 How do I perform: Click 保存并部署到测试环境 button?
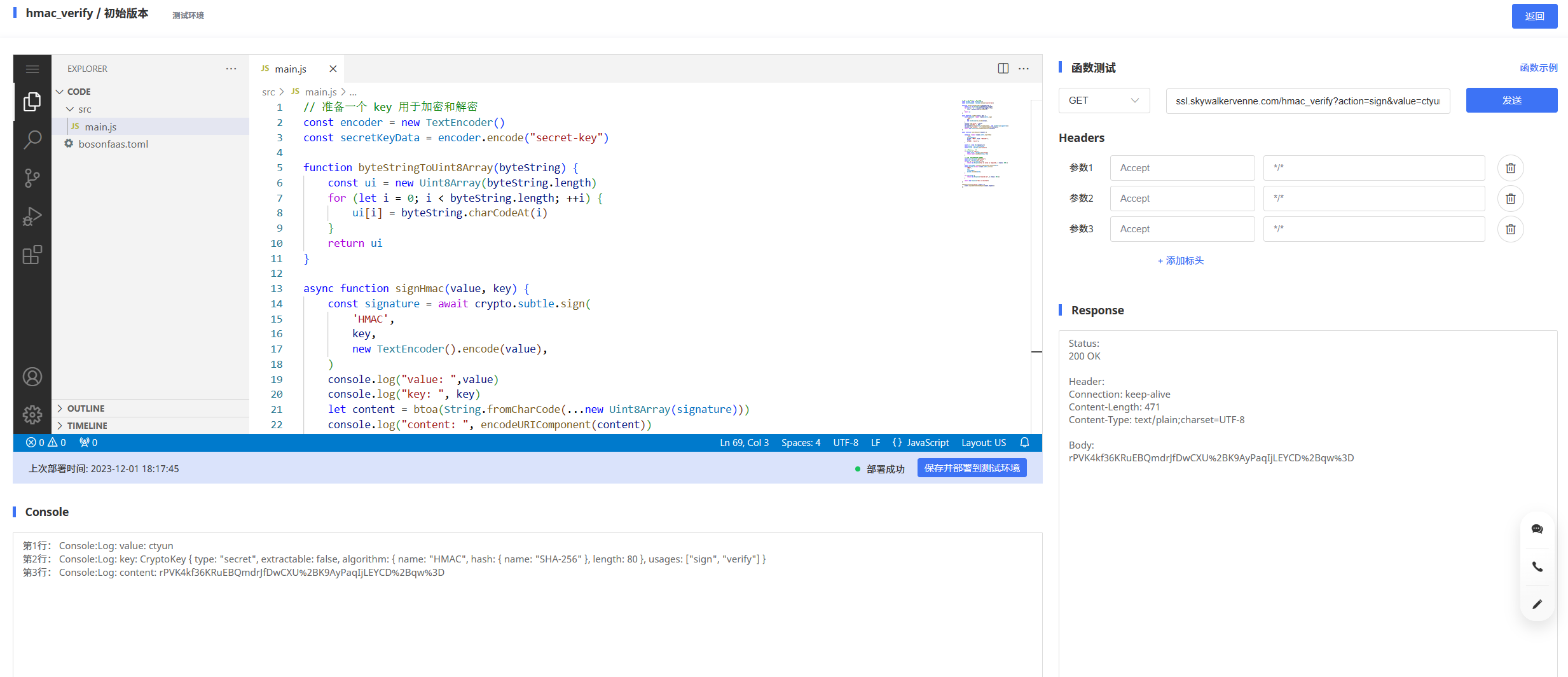click(972, 468)
